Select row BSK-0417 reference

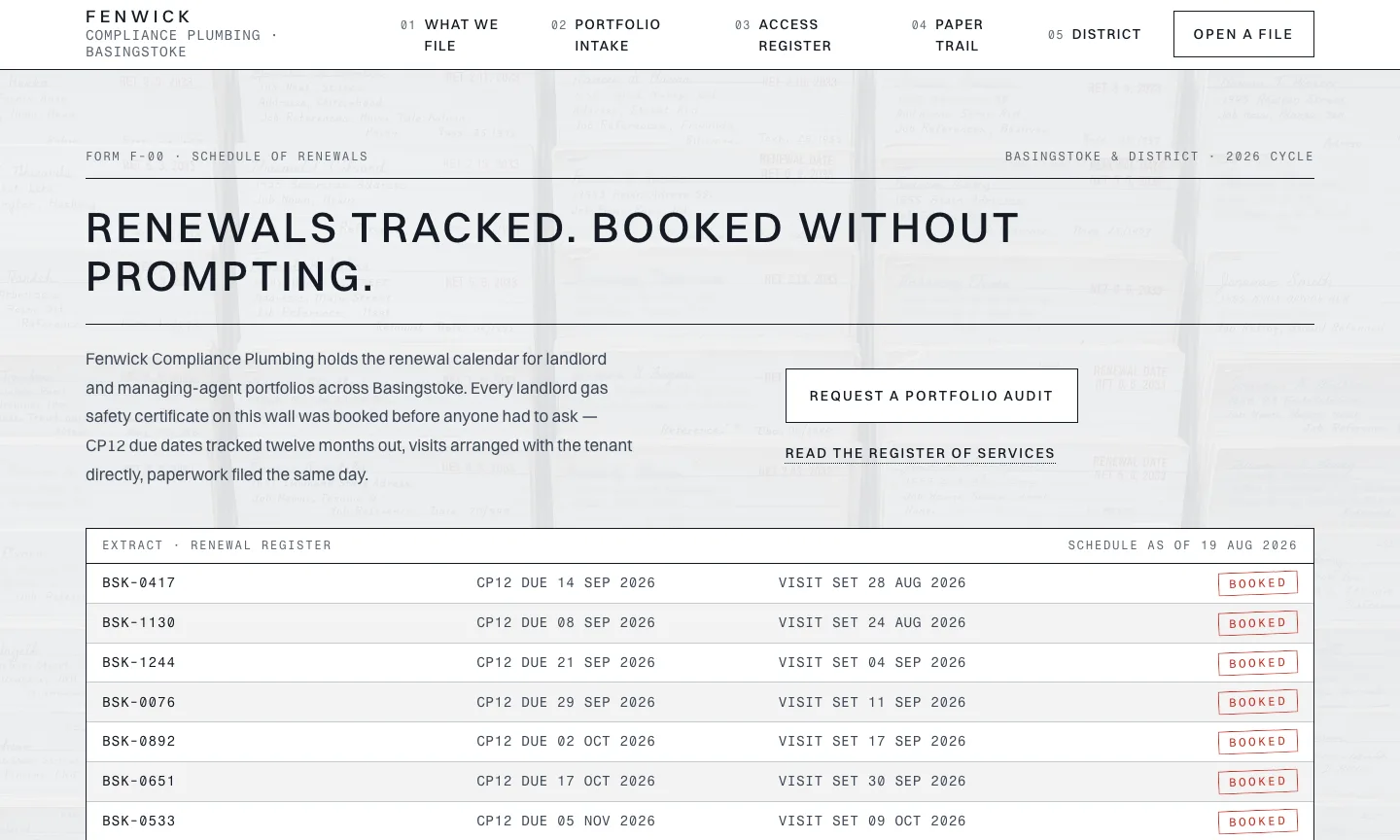139,583
